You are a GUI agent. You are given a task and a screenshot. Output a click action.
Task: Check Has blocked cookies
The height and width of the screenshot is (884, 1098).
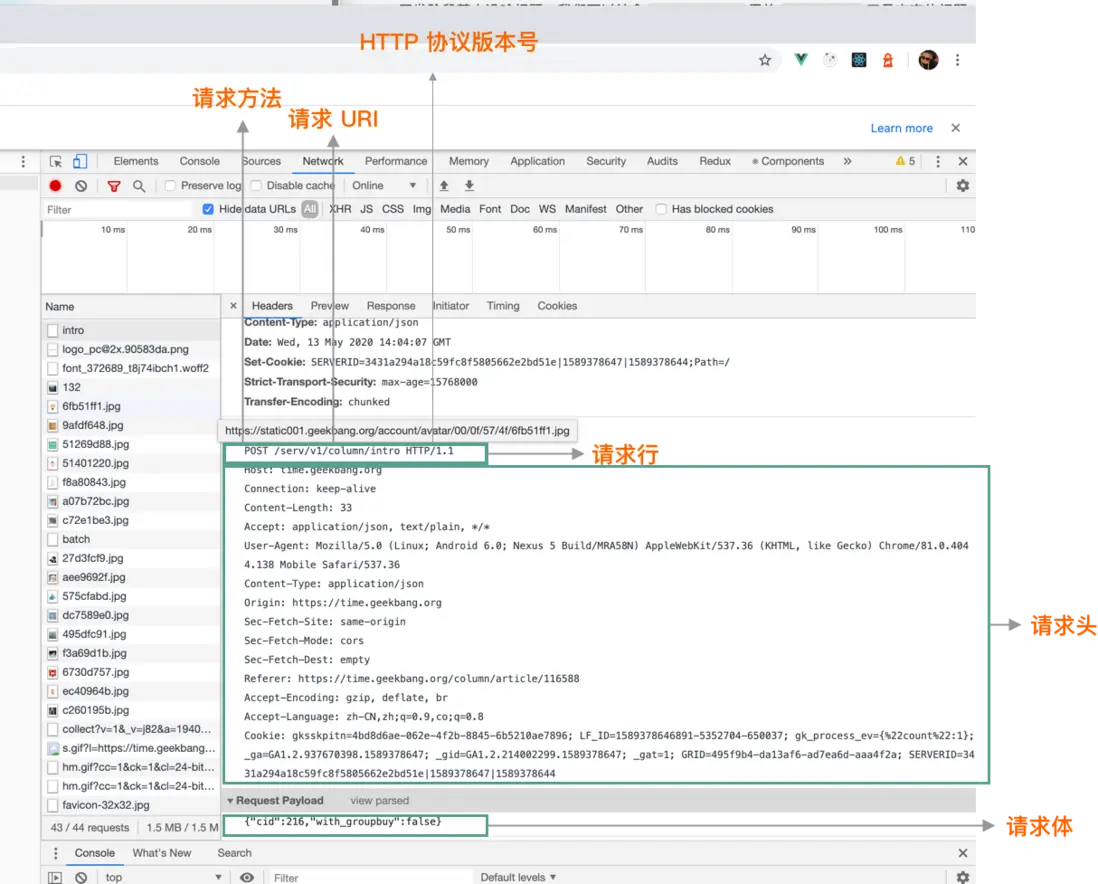pyautogui.click(x=660, y=209)
